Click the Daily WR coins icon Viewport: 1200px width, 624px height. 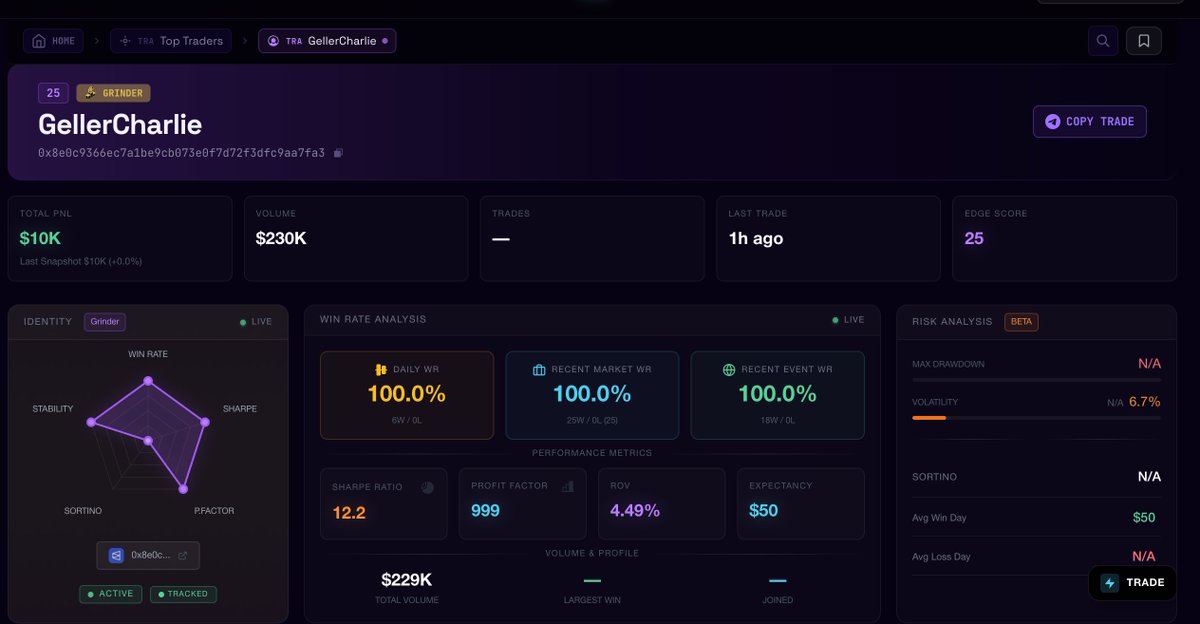tap(382, 370)
